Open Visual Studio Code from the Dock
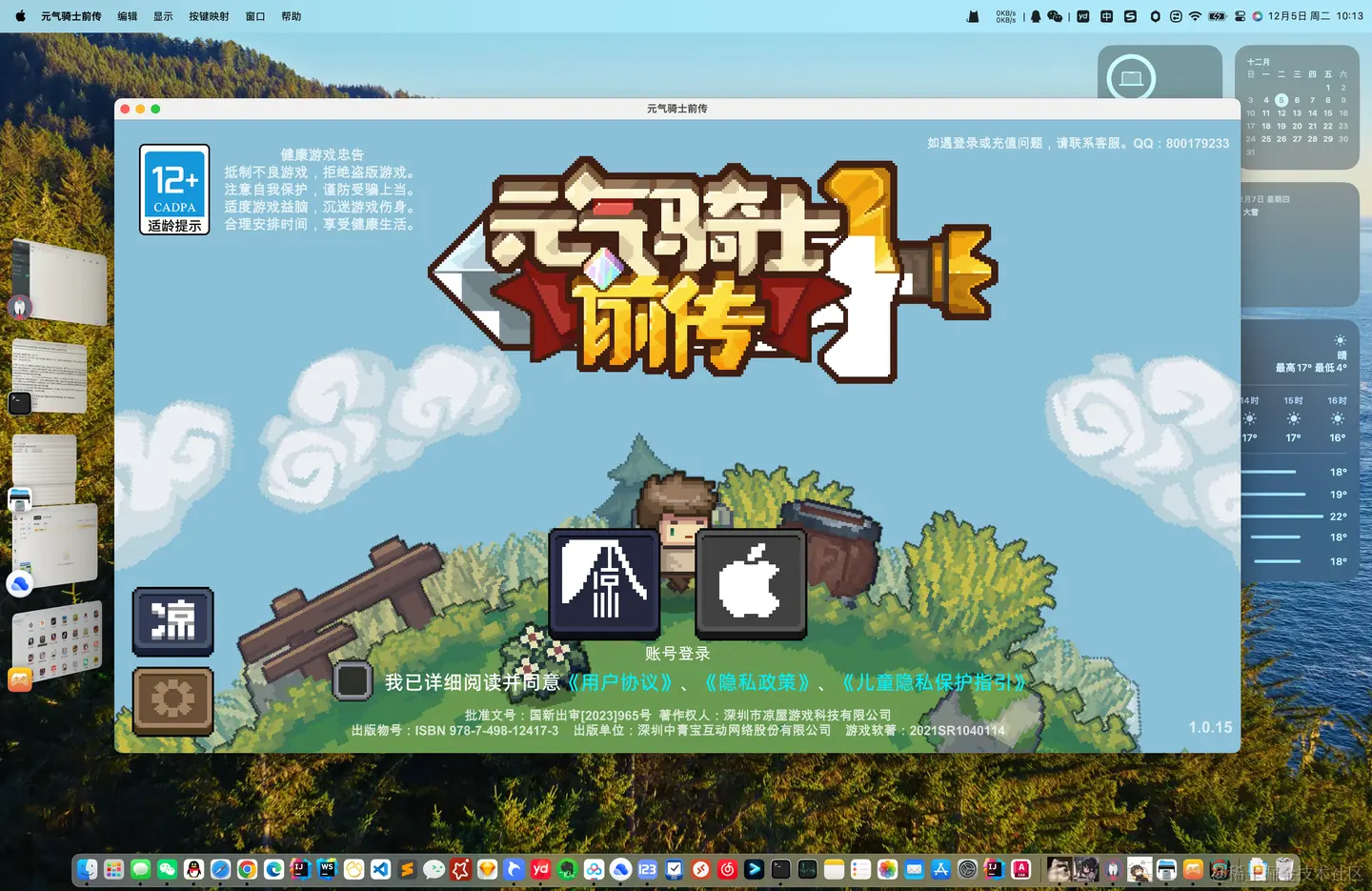This screenshot has height=891, width=1372. 380,869
